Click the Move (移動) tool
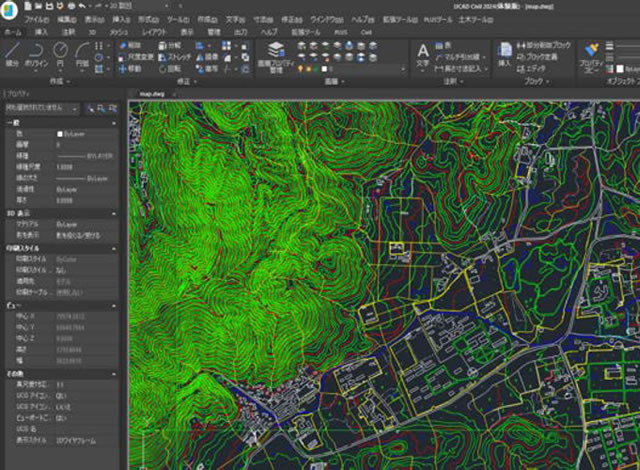640x470 pixels. point(130,69)
